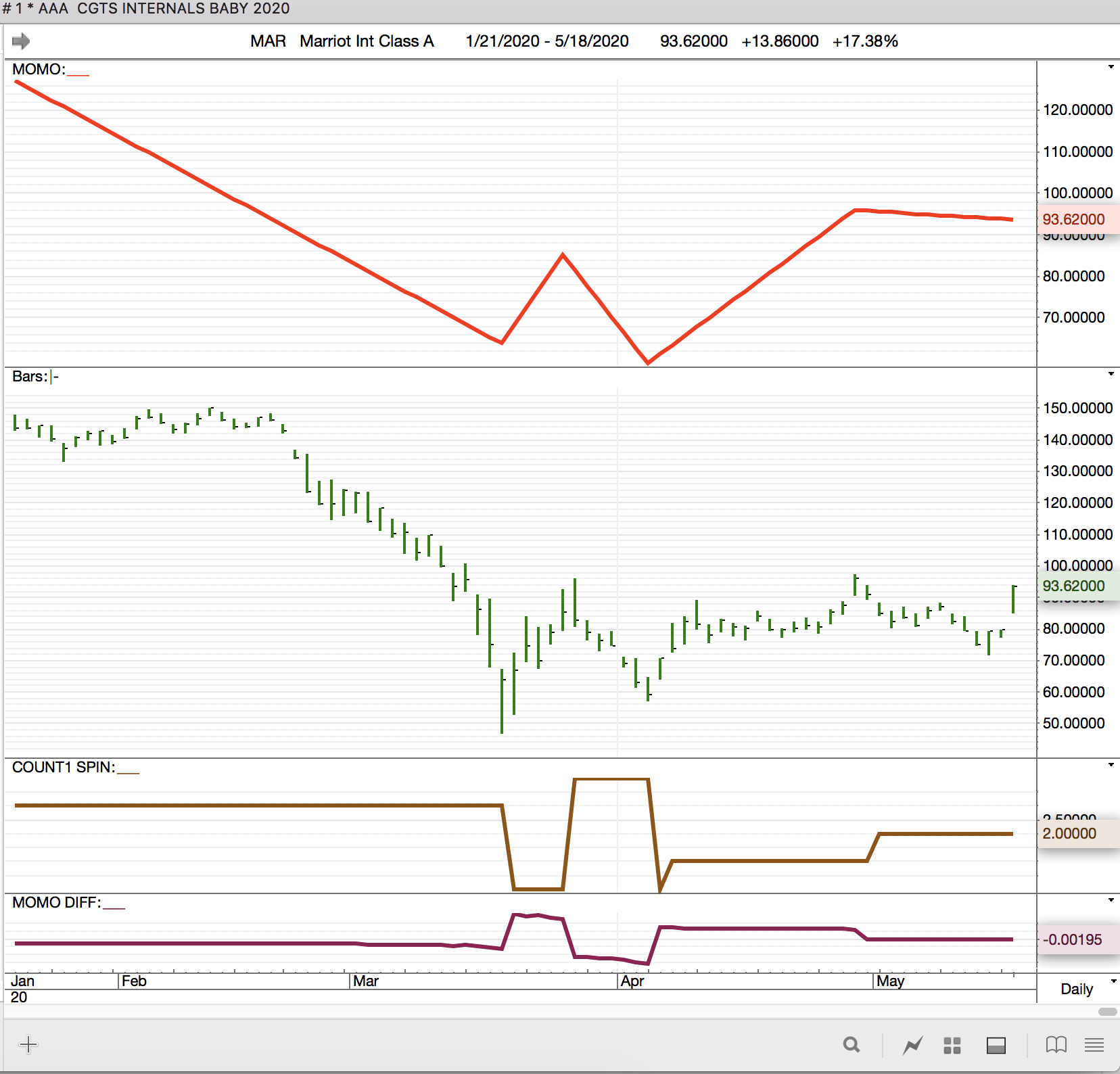1120x1074 pixels.
Task: Click the horizontal lines list icon
Action: (x=1094, y=1046)
